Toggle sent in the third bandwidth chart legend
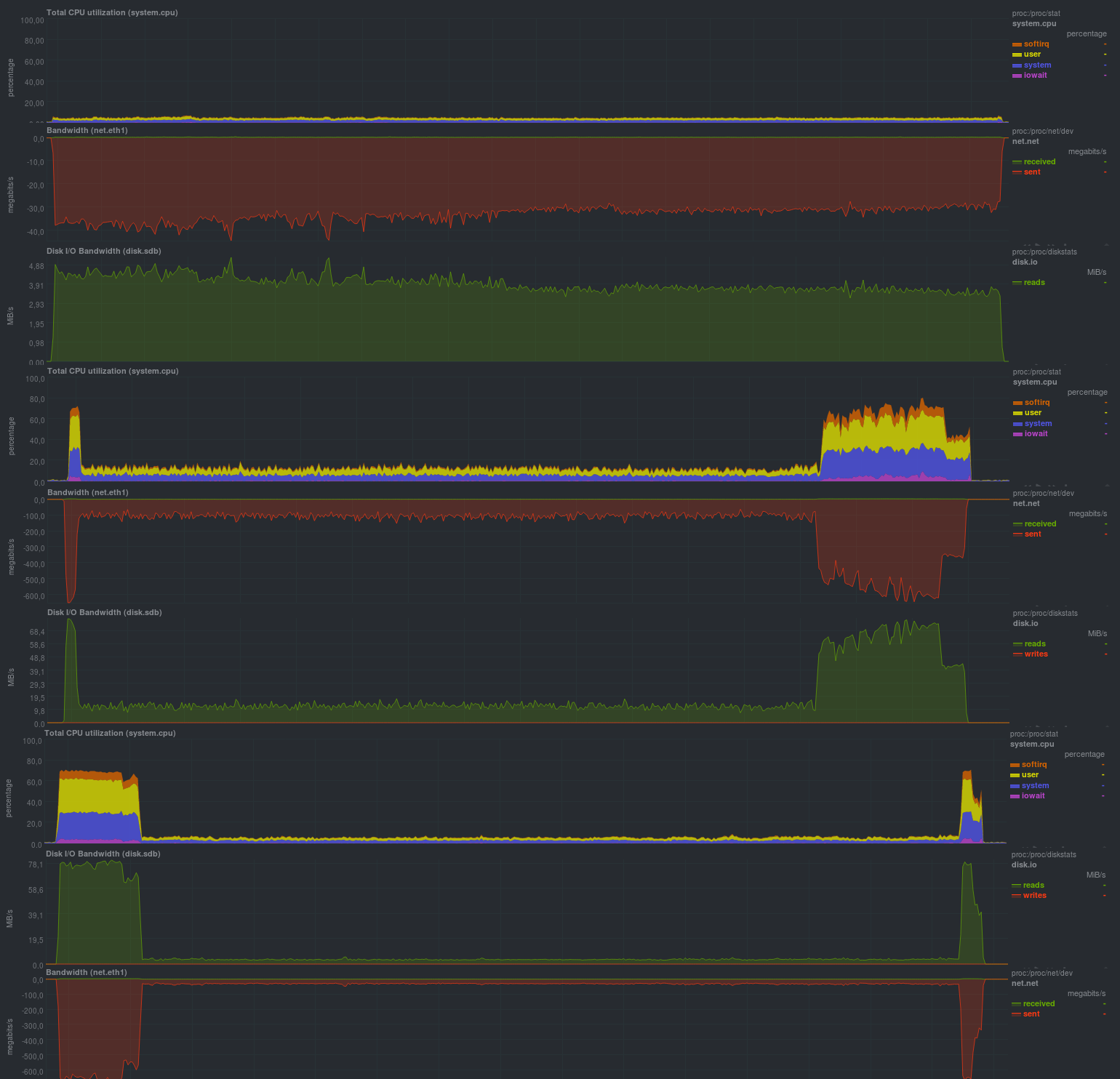Viewport: 1120px width, 1079px height. tap(1031, 1014)
